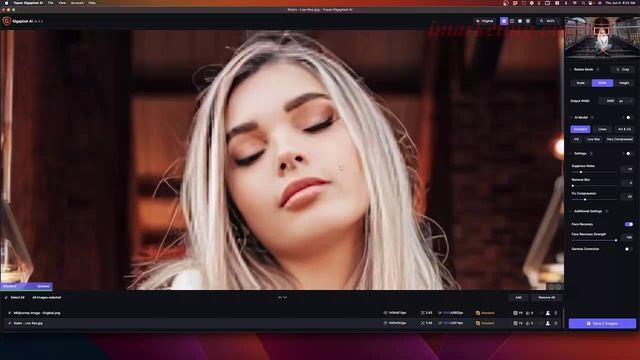This screenshot has width=640, height=360.
Task: Click the Settings info icon
Action: click(591, 153)
